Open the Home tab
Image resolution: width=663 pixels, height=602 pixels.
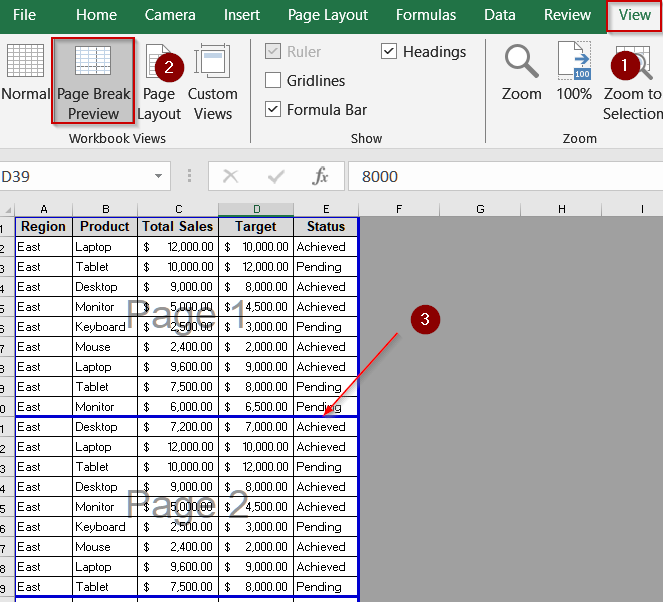pos(96,15)
